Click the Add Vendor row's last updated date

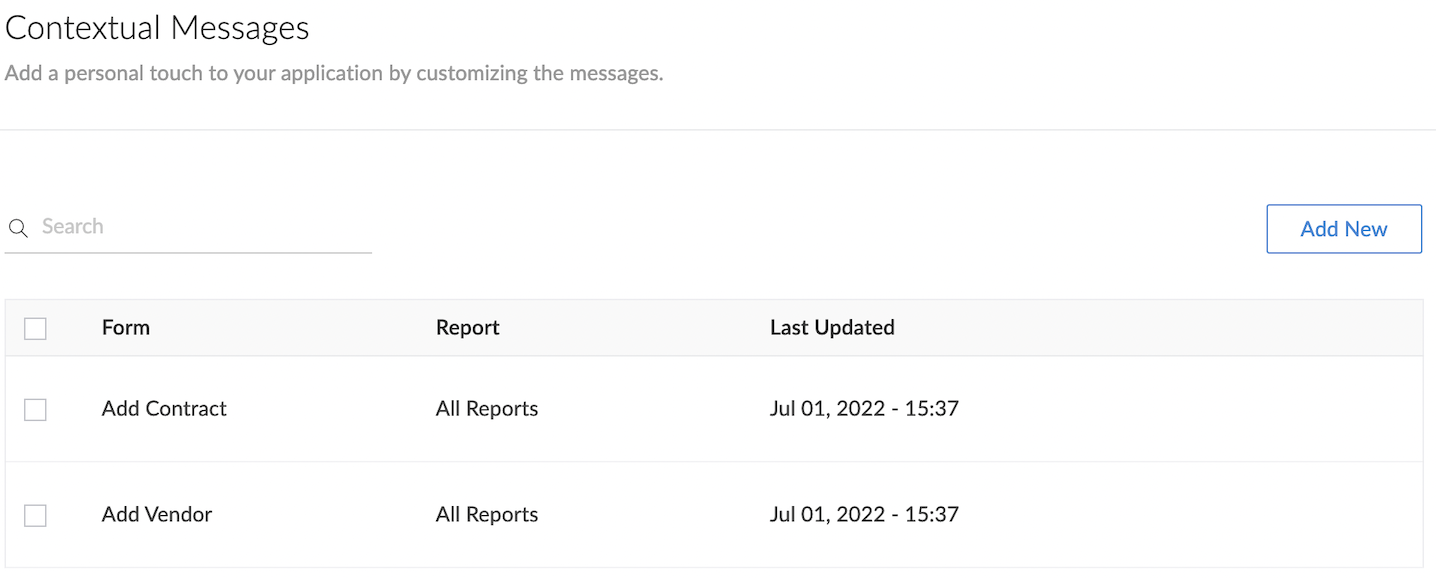click(864, 514)
